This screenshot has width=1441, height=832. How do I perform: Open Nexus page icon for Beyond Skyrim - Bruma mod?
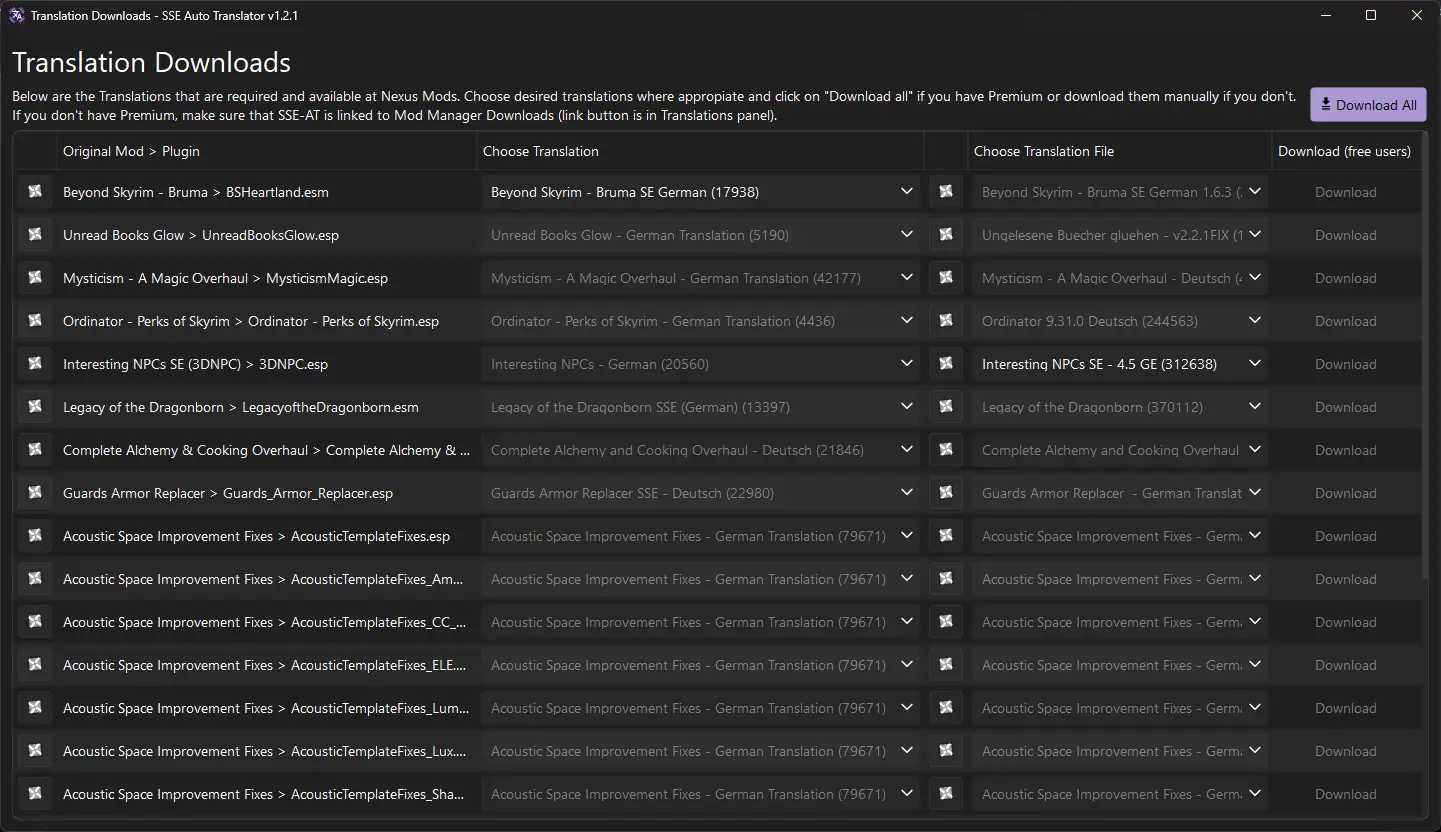[x=35, y=192]
